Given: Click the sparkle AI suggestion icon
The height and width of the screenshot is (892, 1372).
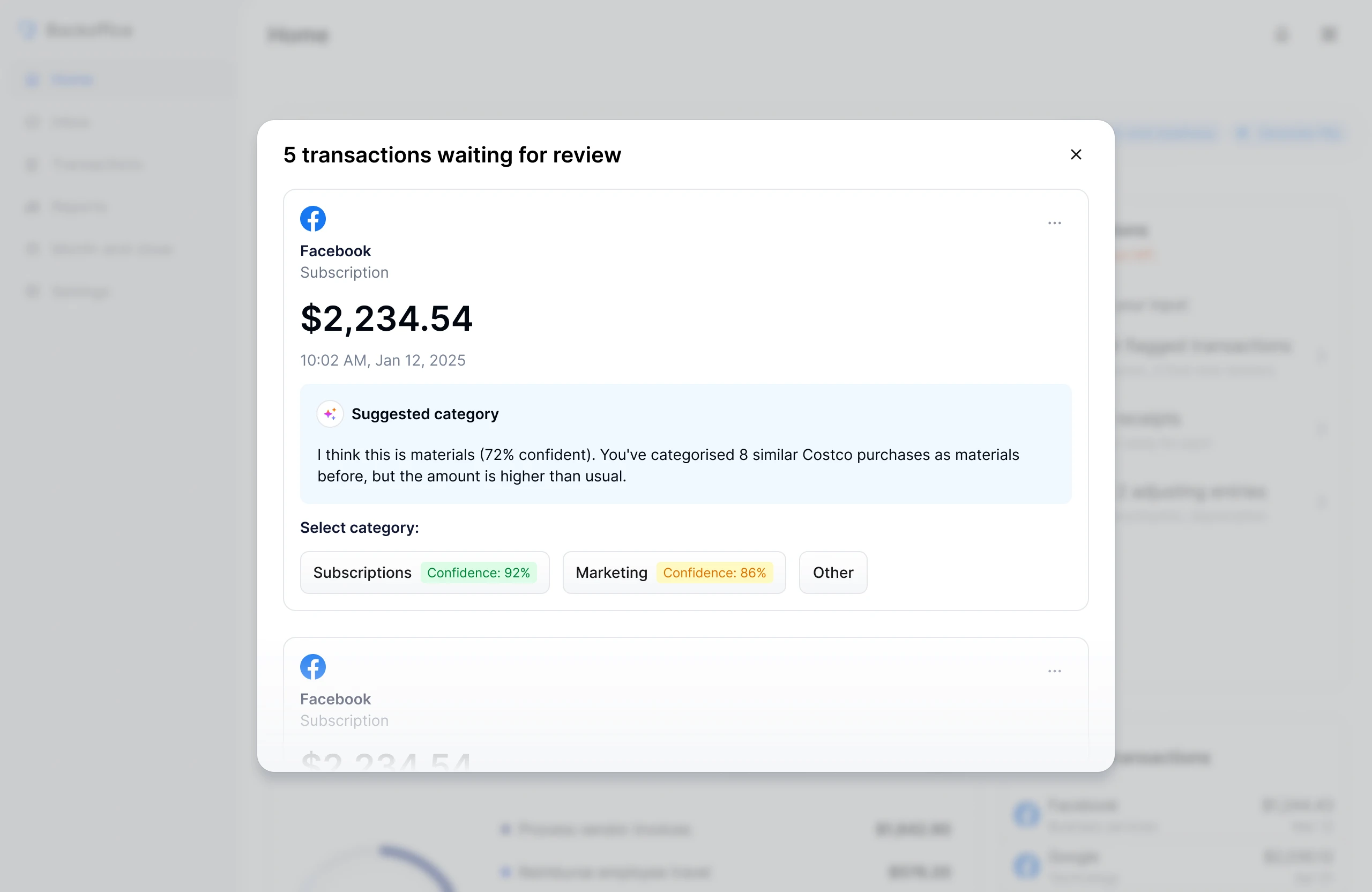Looking at the screenshot, I should (x=330, y=414).
